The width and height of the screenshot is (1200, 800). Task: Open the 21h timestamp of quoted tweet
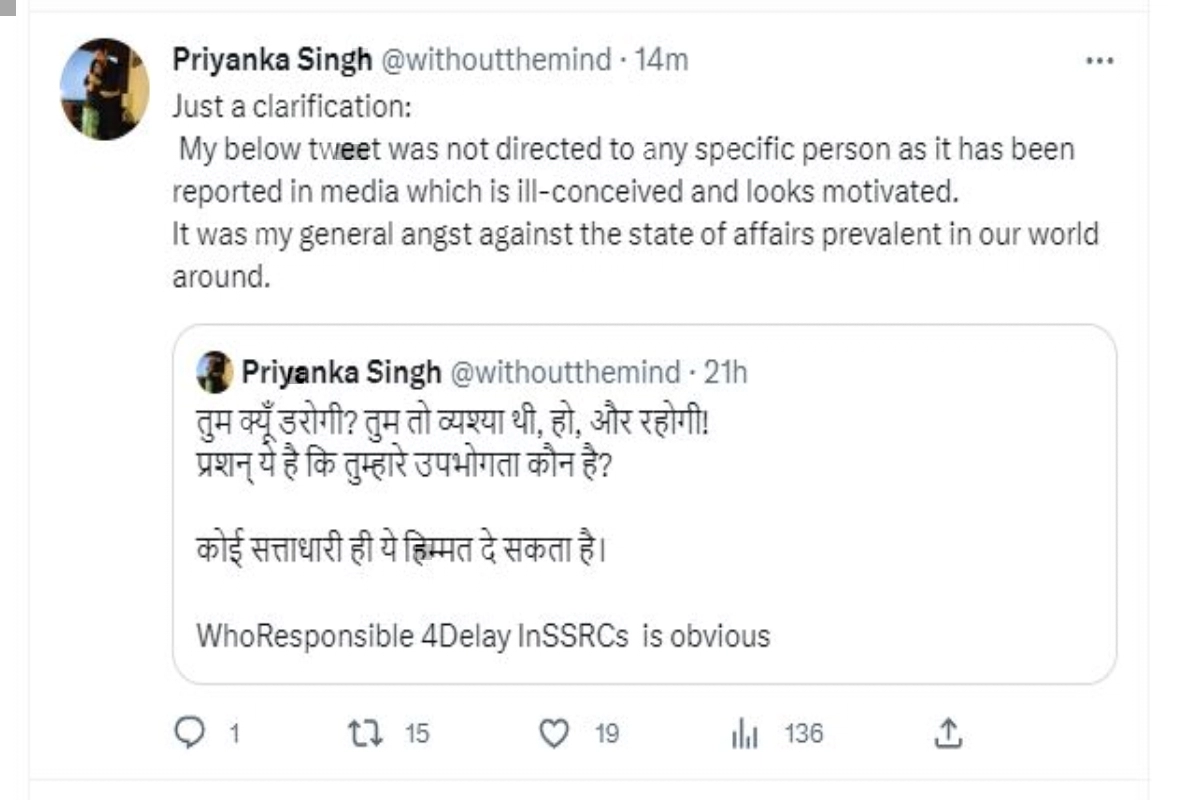(x=726, y=373)
